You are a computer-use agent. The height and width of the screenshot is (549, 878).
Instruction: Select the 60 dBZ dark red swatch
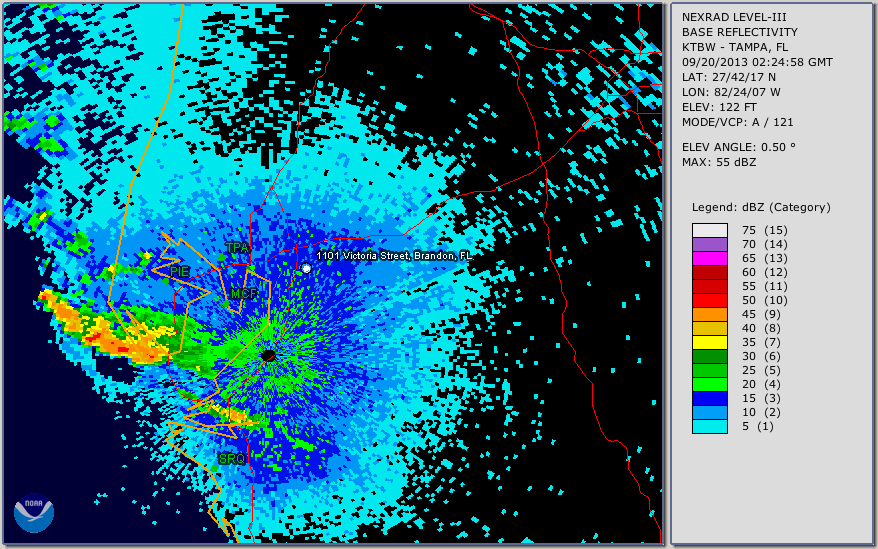tap(709, 272)
